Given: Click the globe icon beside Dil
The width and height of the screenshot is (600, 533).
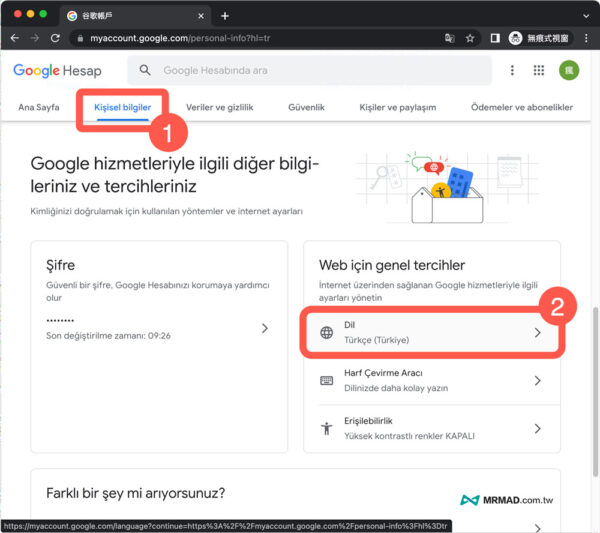Looking at the screenshot, I should [x=326, y=333].
